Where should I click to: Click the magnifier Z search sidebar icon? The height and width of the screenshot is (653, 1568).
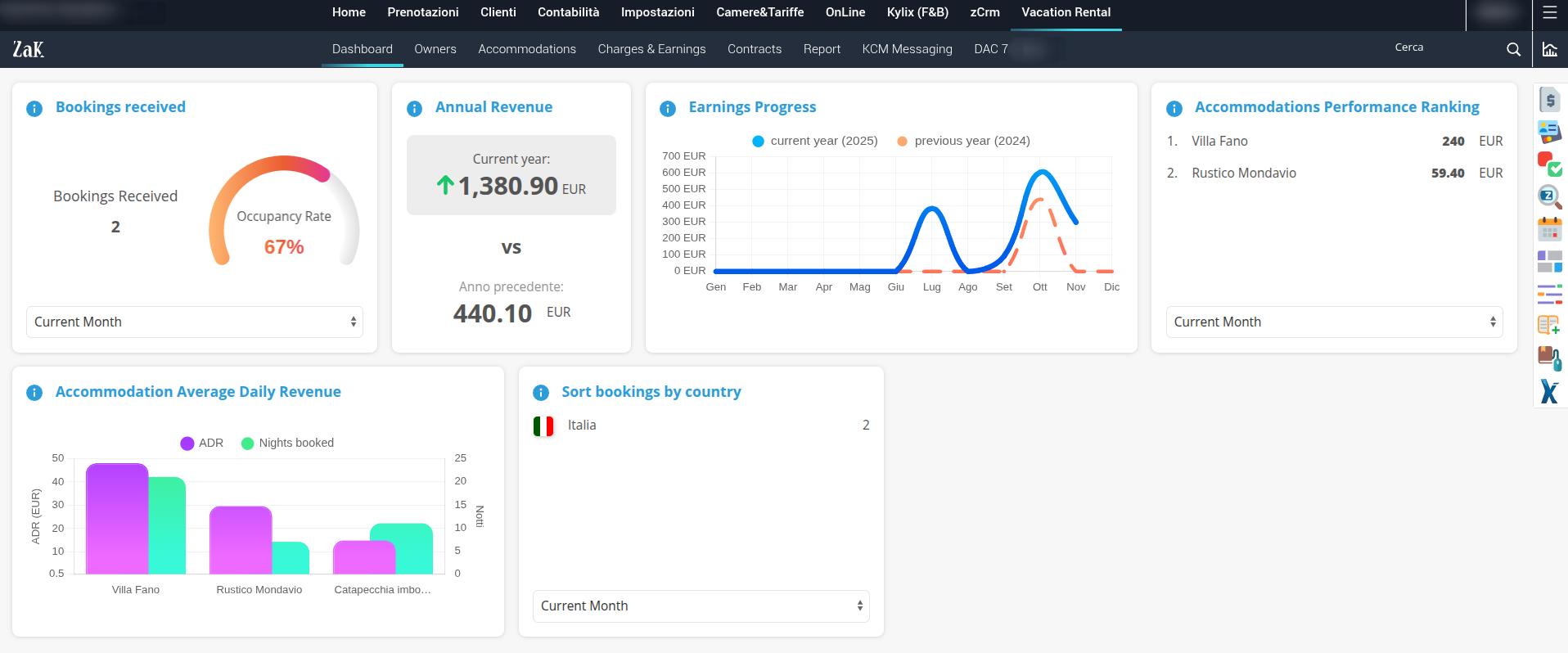[x=1549, y=196]
